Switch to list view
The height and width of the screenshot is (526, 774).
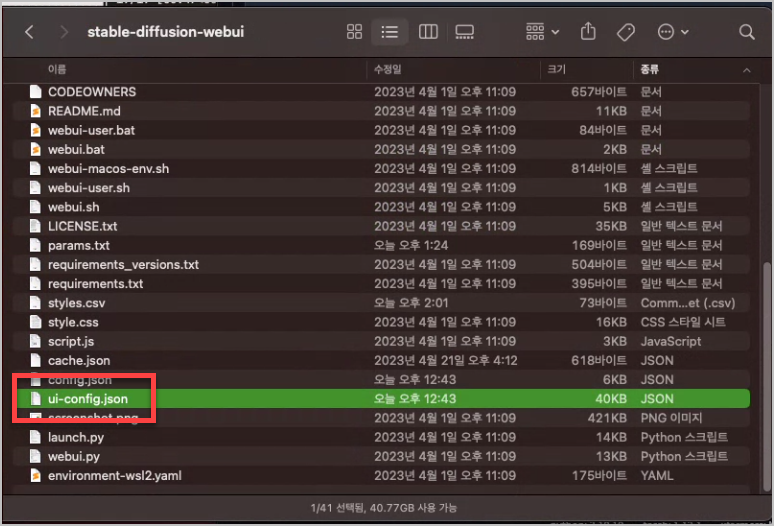(389, 32)
